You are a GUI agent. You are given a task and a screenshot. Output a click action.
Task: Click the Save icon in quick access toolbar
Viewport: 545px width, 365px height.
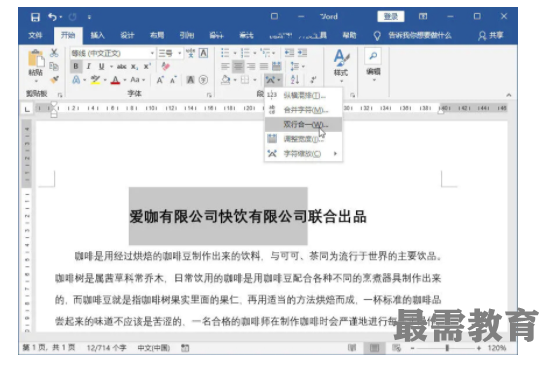tap(35, 17)
